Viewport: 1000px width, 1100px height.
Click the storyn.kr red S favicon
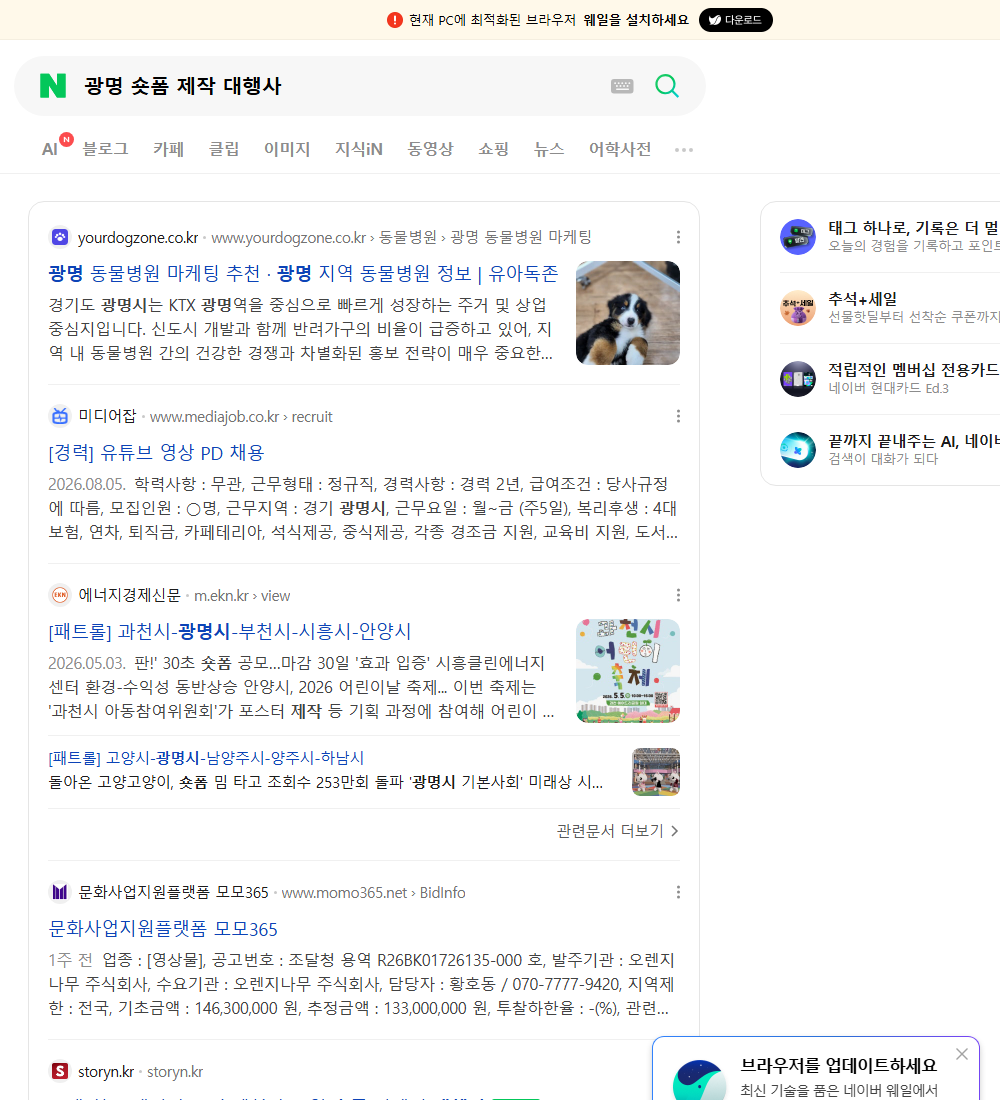pyautogui.click(x=60, y=1071)
